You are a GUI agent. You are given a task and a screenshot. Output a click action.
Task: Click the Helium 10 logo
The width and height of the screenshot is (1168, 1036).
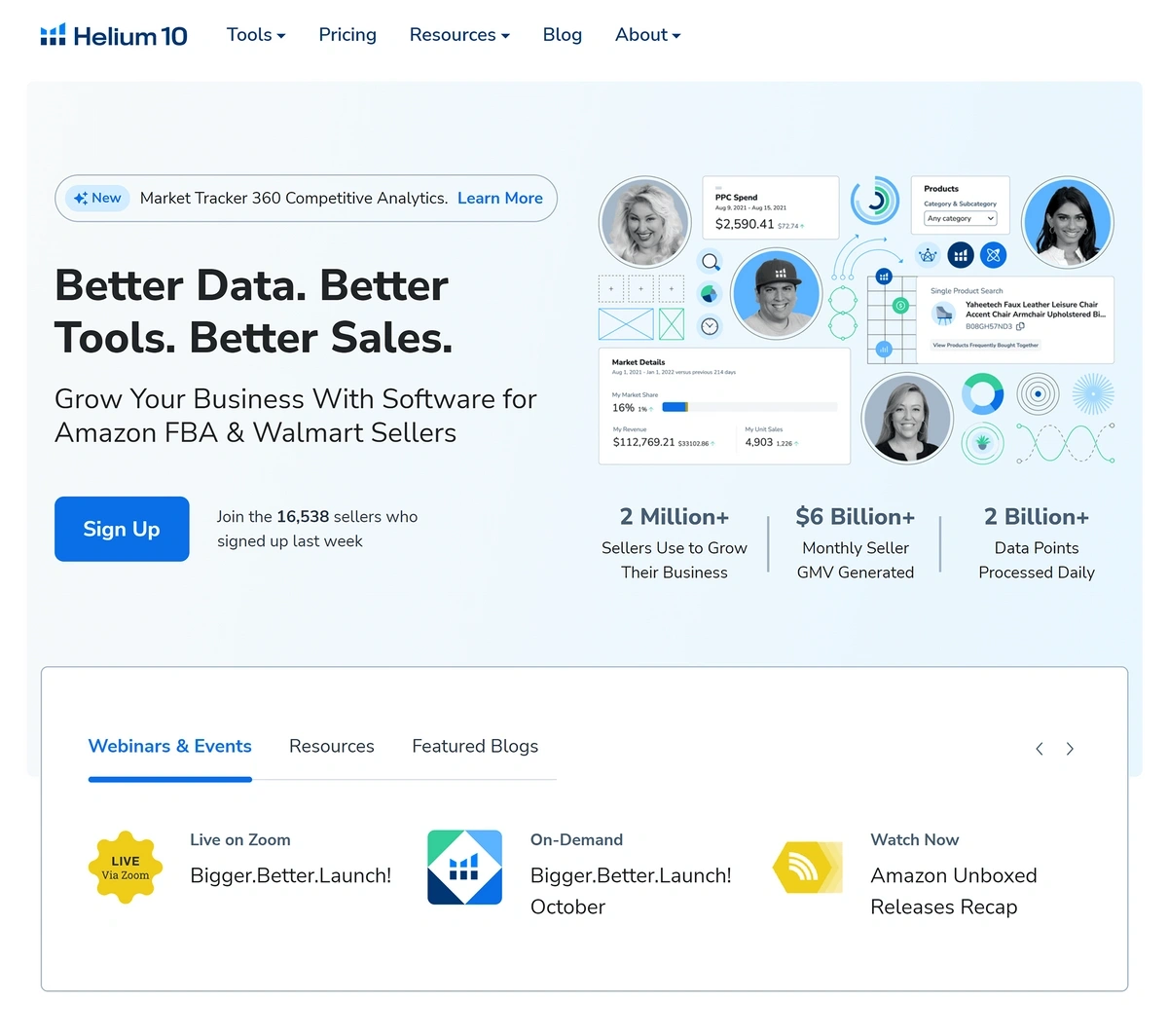click(113, 36)
